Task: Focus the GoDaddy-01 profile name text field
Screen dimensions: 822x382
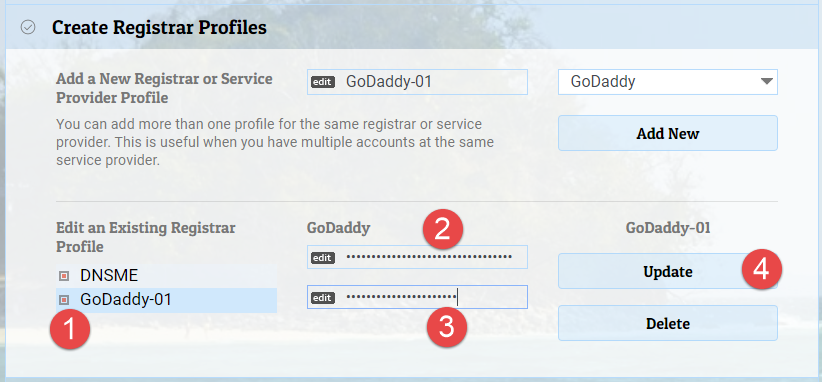Action: coord(417,82)
